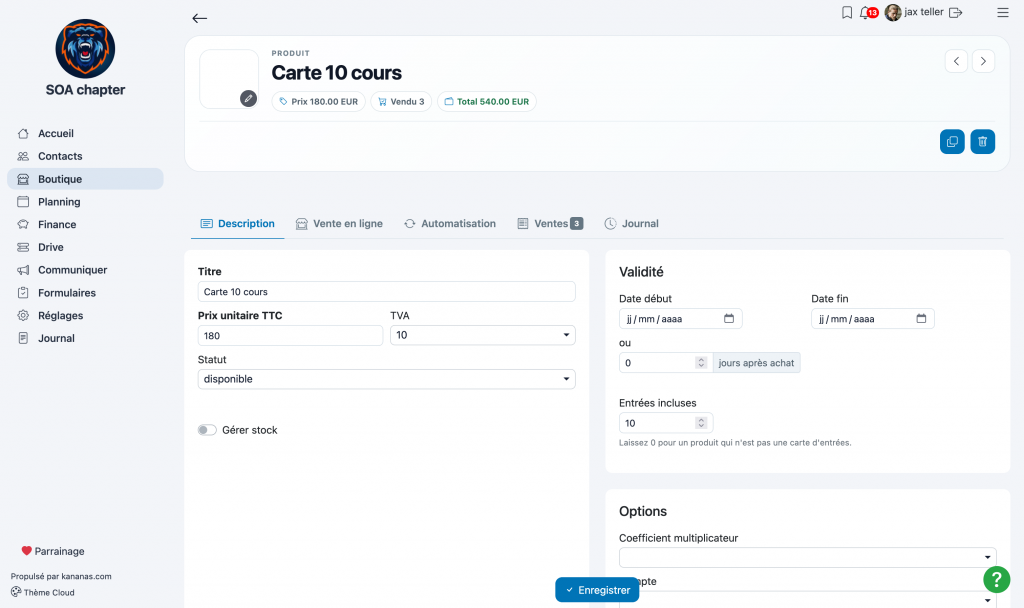
Task: Go to next product with right chevron
Action: (x=984, y=61)
